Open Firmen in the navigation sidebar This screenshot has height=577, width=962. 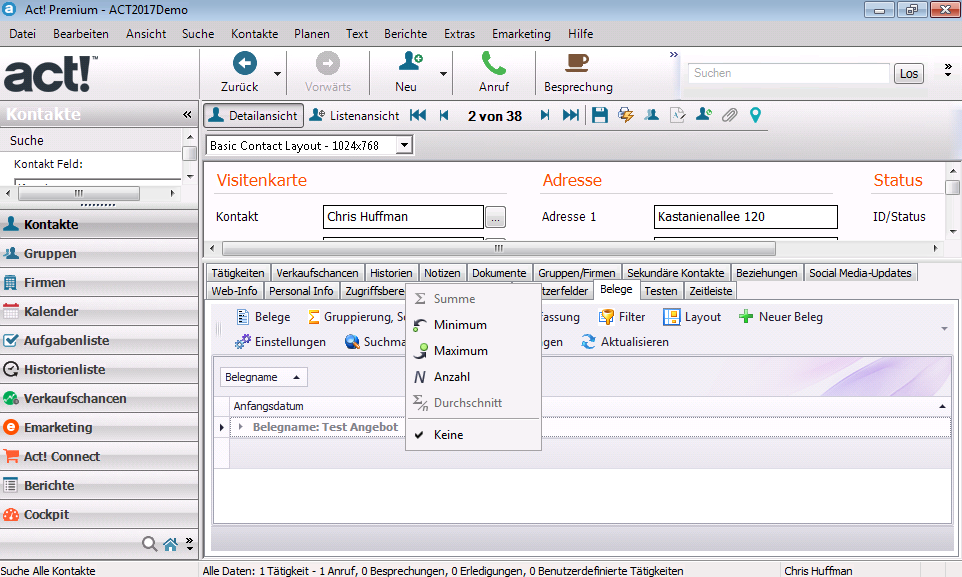point(99,282)
